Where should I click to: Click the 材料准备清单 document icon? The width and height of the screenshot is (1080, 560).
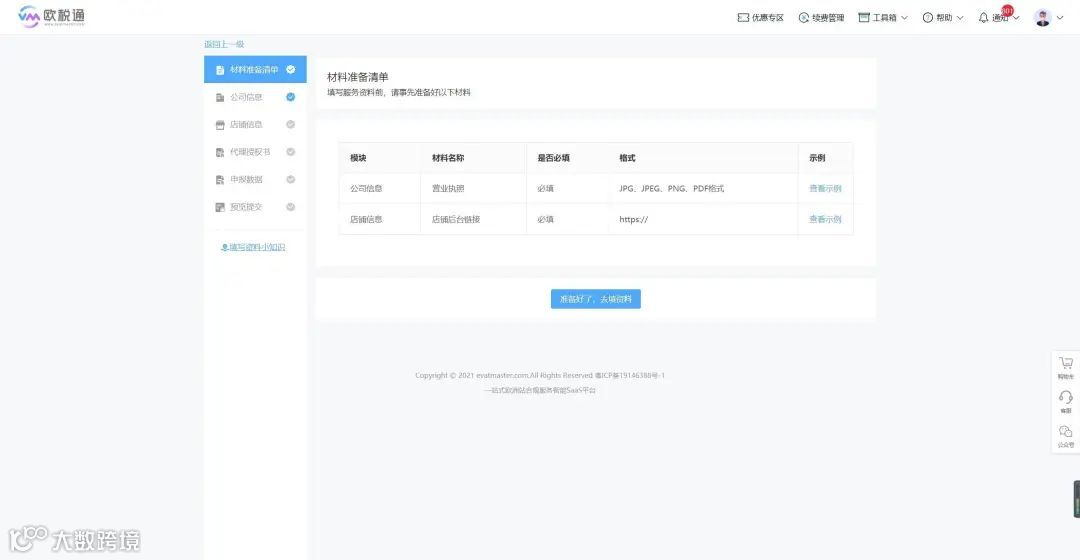[x=220, y=70]
